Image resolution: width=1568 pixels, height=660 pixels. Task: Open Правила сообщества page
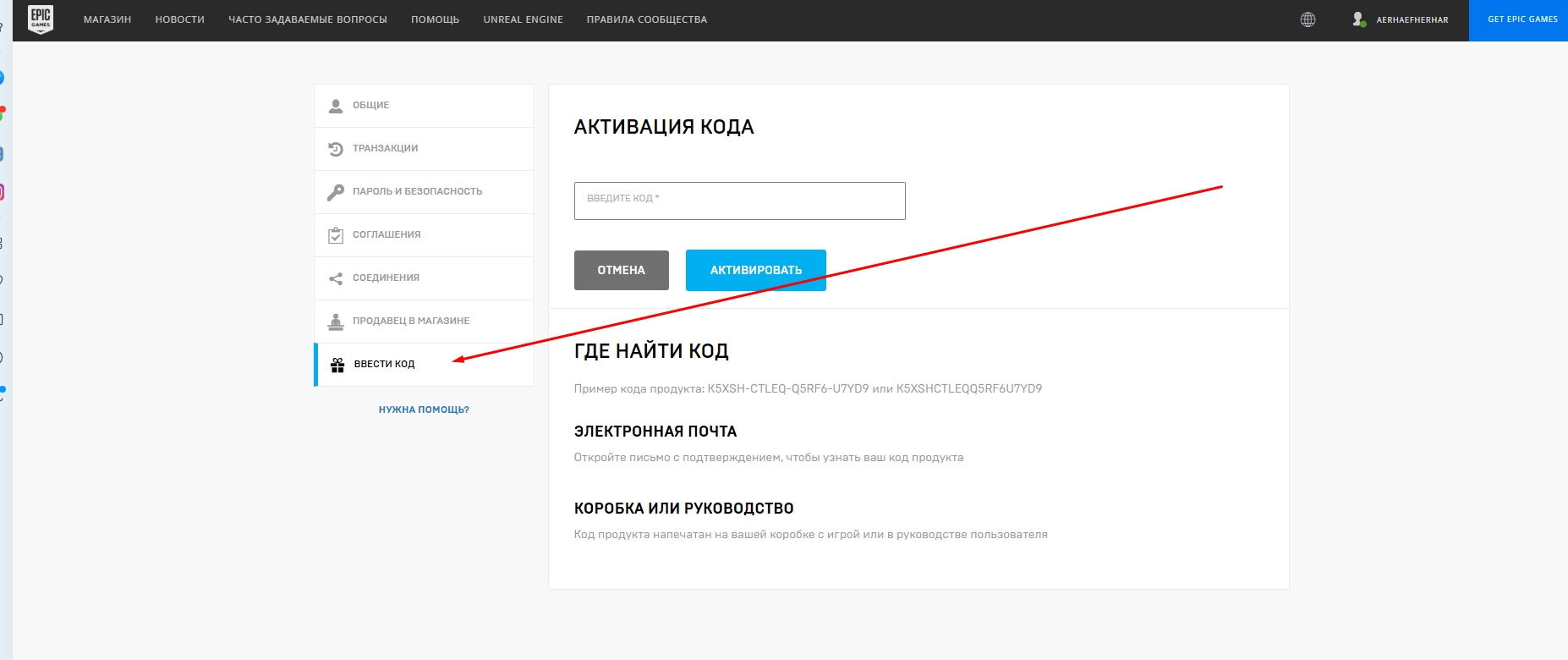point(647,19)
